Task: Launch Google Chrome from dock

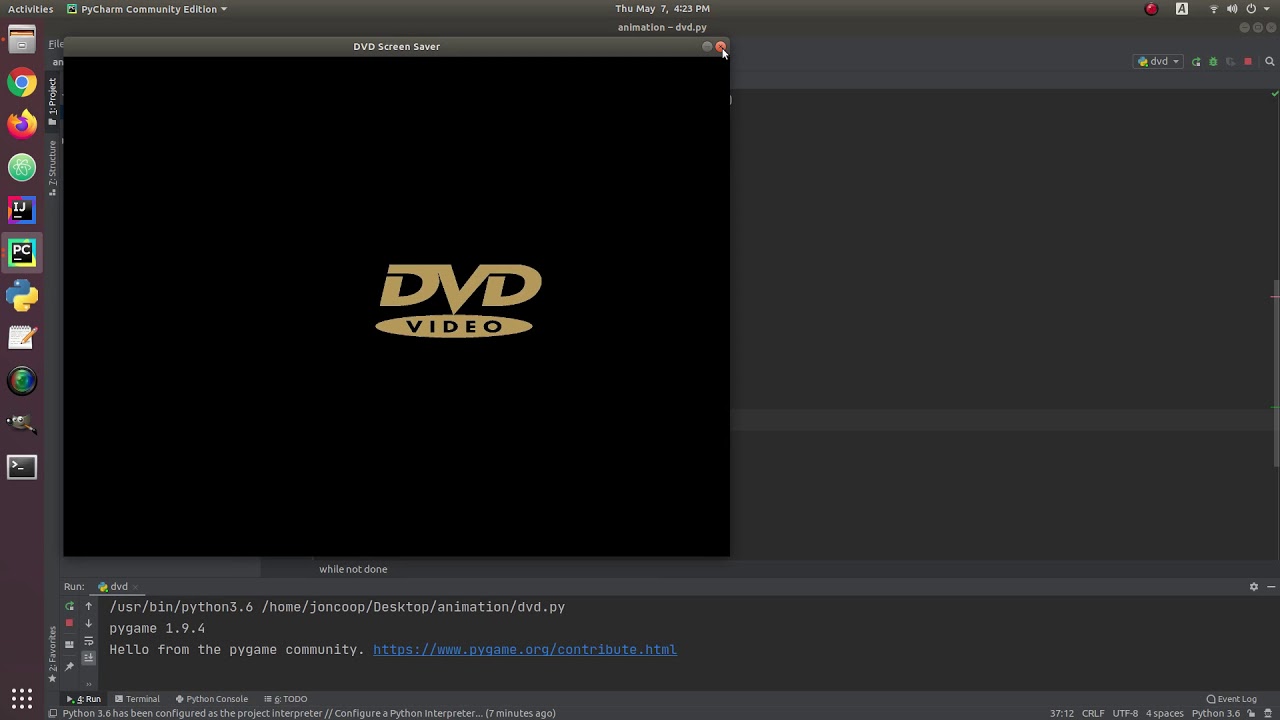Action: coord(22,82)
